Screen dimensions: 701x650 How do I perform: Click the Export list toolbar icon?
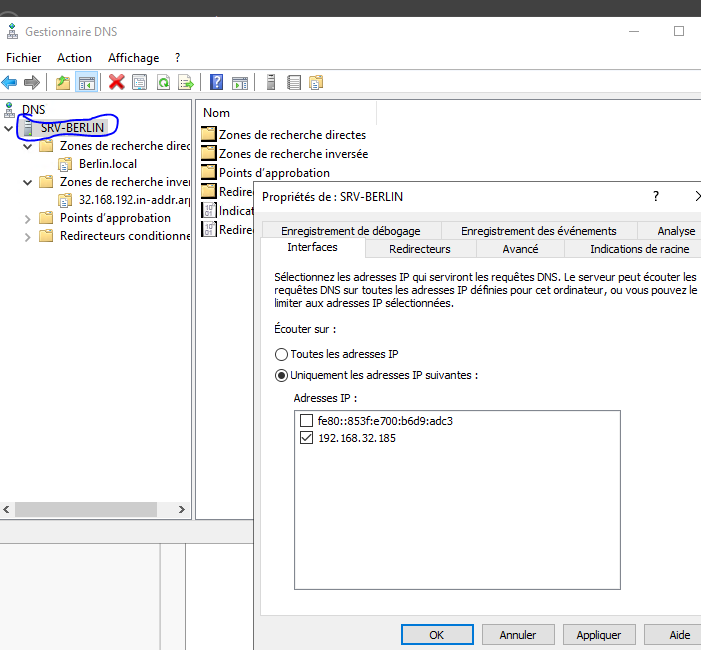coord(184,82)
